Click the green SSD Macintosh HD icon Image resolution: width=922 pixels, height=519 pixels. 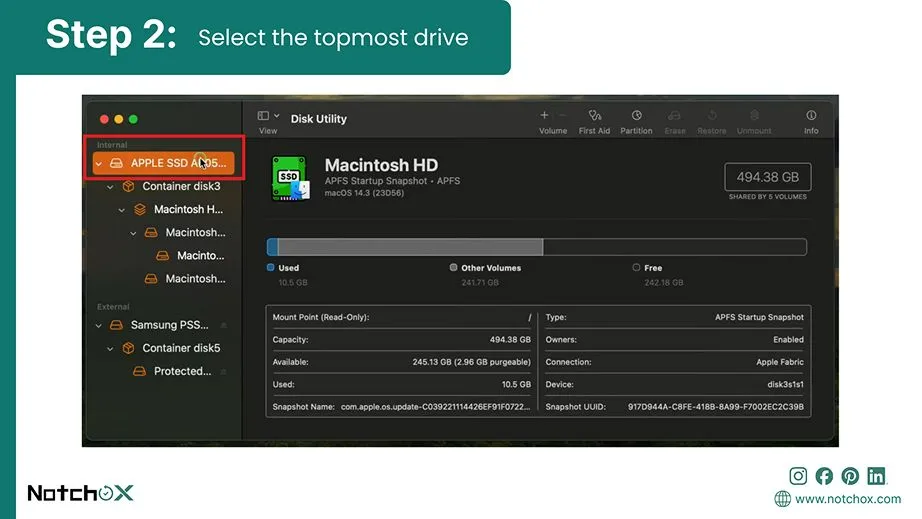(290, 178)
